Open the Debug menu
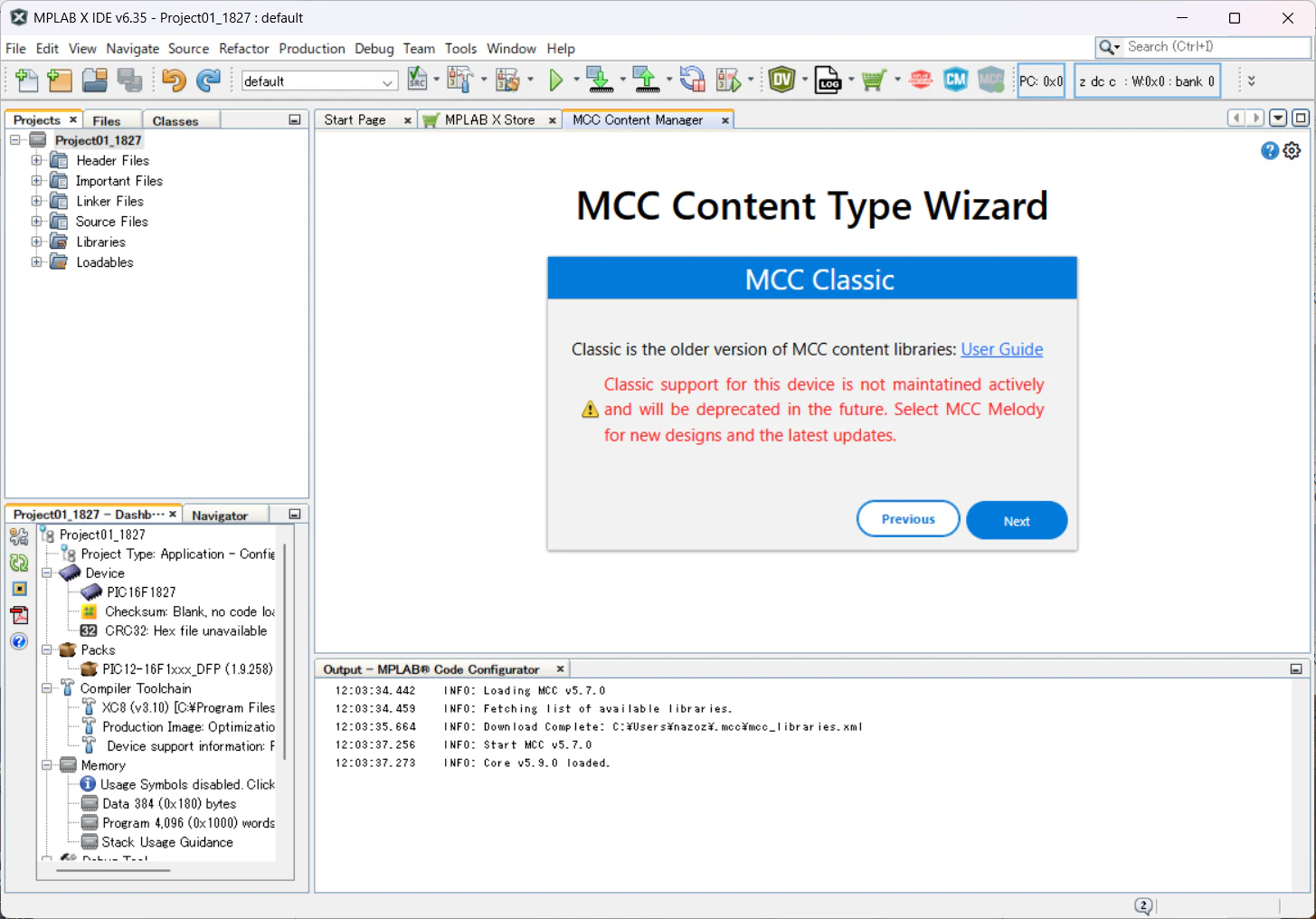Viewport: 1316px width, 919px height. pyautogui.click(x=374, y=49)
